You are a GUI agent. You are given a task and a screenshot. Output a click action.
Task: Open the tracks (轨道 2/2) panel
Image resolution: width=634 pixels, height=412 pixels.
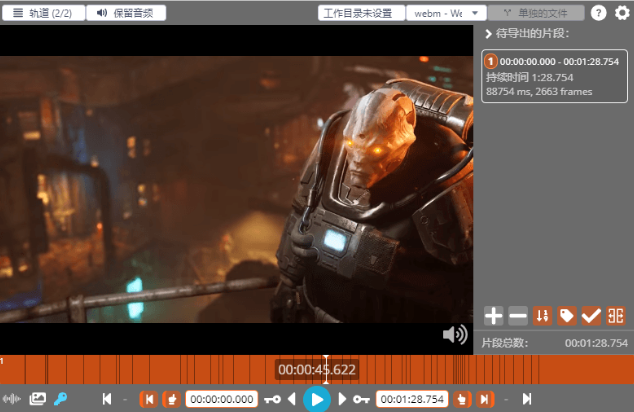coord(43,13)
